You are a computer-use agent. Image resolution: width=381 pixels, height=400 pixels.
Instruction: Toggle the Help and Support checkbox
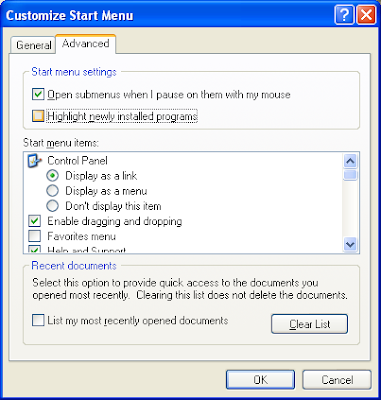[35, 249]
